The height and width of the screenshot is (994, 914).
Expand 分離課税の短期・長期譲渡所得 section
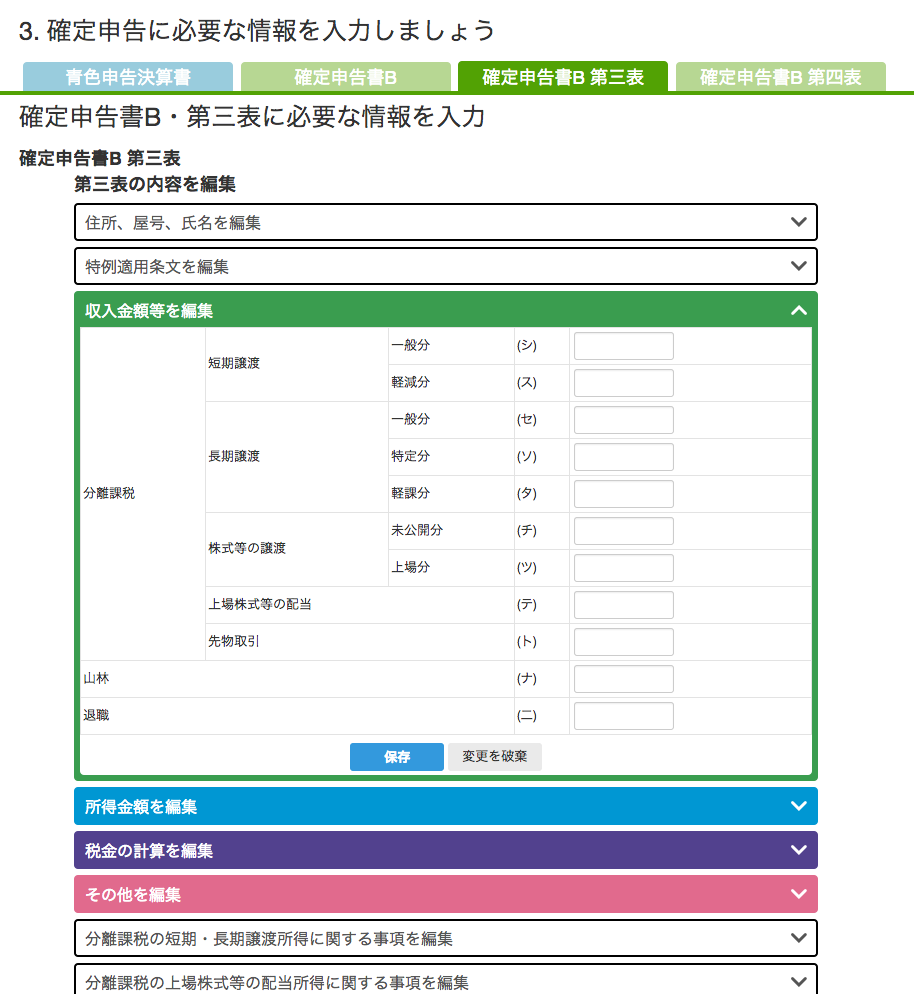tap(445, 938)
